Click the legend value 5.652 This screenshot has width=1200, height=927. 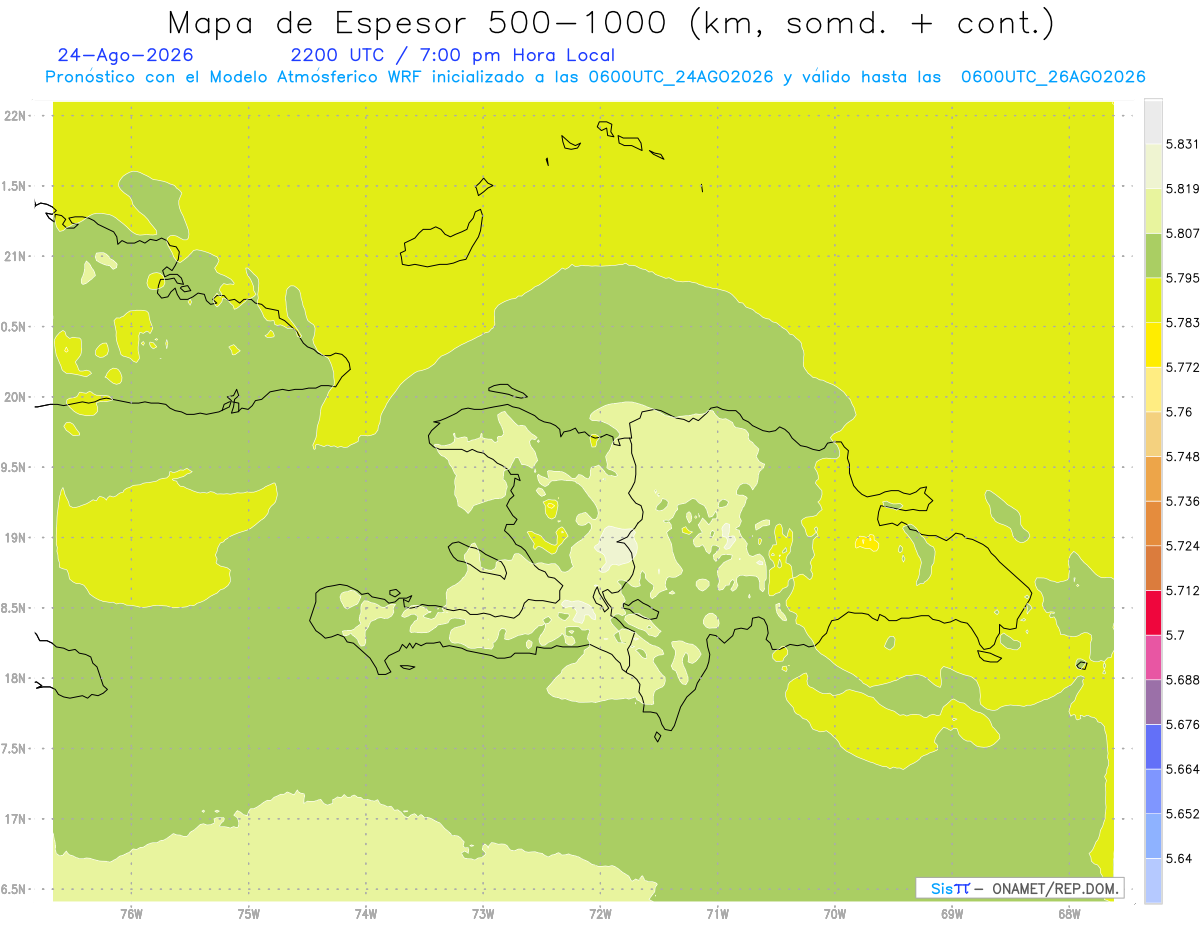(1183, 814)
